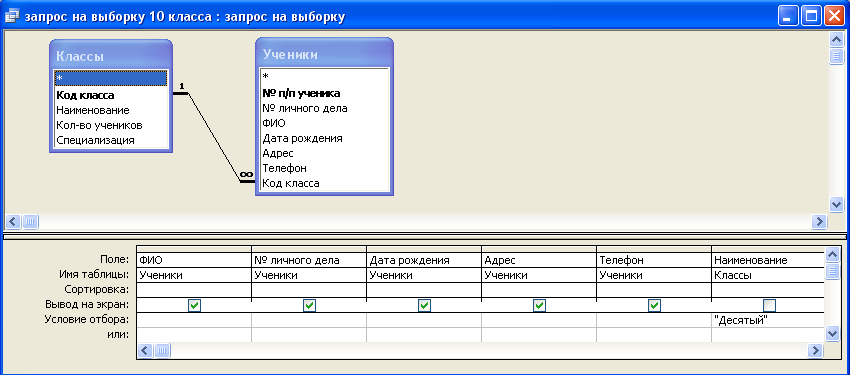Click grid vertical scrollbar thumb
Screen dimensions: 850x375
(833, 271)
